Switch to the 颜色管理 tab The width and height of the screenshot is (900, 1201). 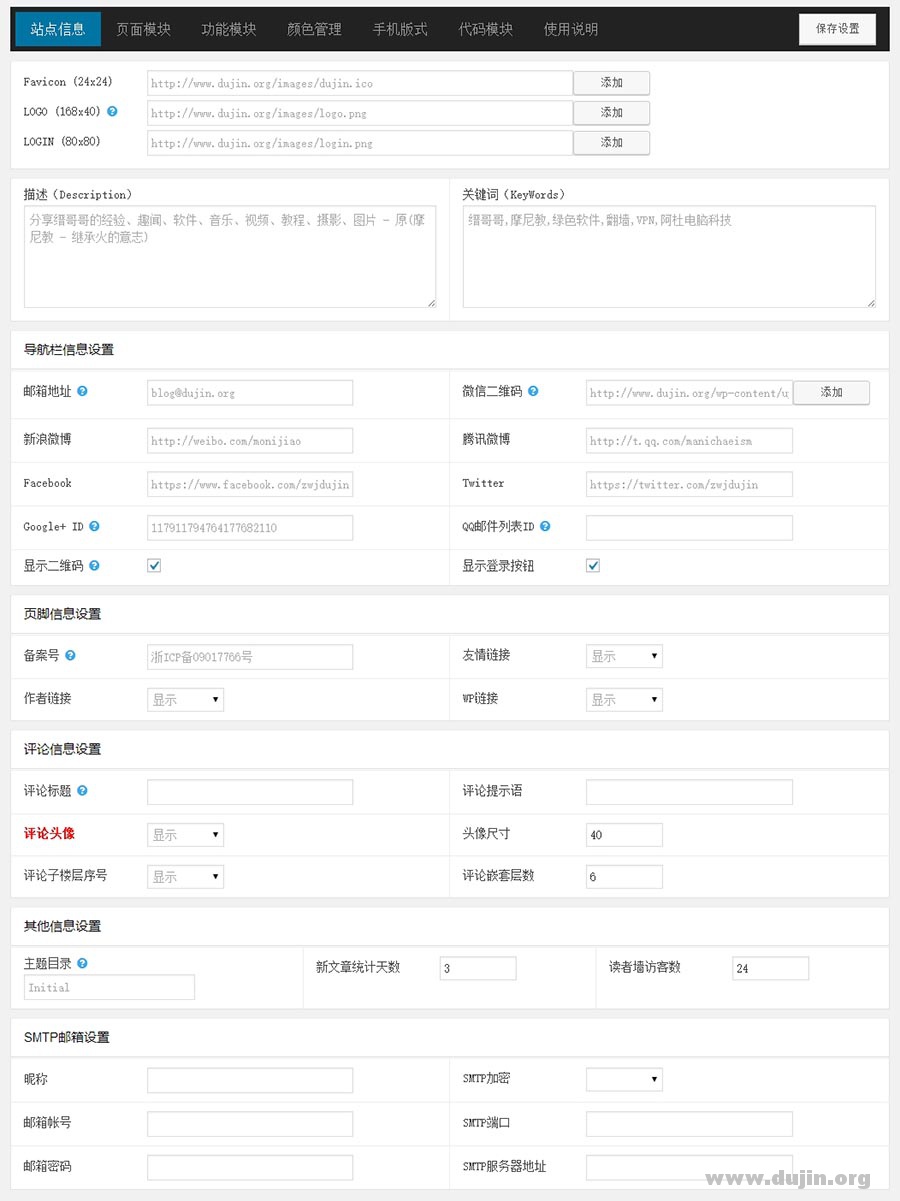tap(315, 29)
